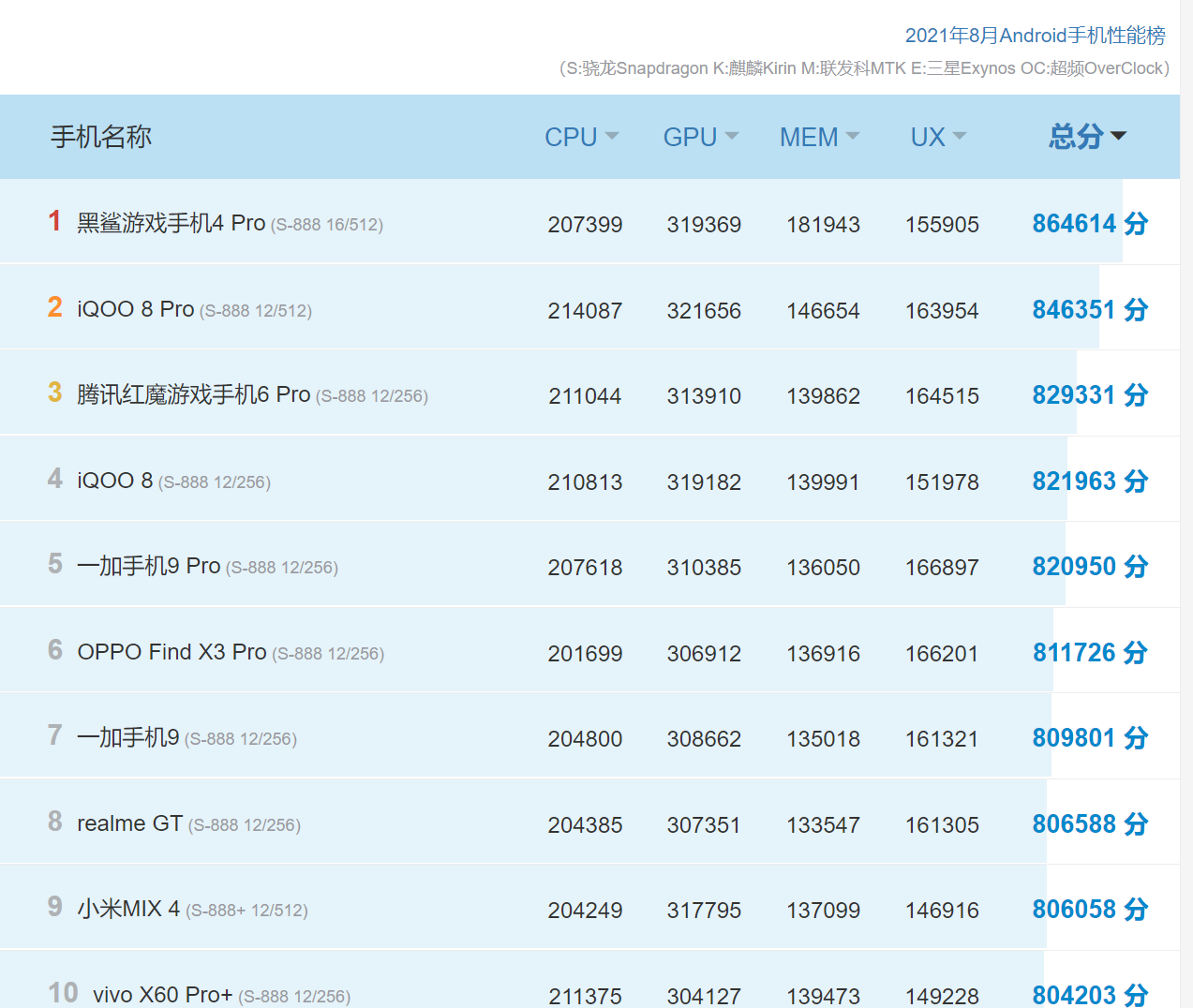This screenshot has width=1193, height=1008.
Task: View 腾讯红魔游戏手机6 Pro entry
Action: [192, 393]
